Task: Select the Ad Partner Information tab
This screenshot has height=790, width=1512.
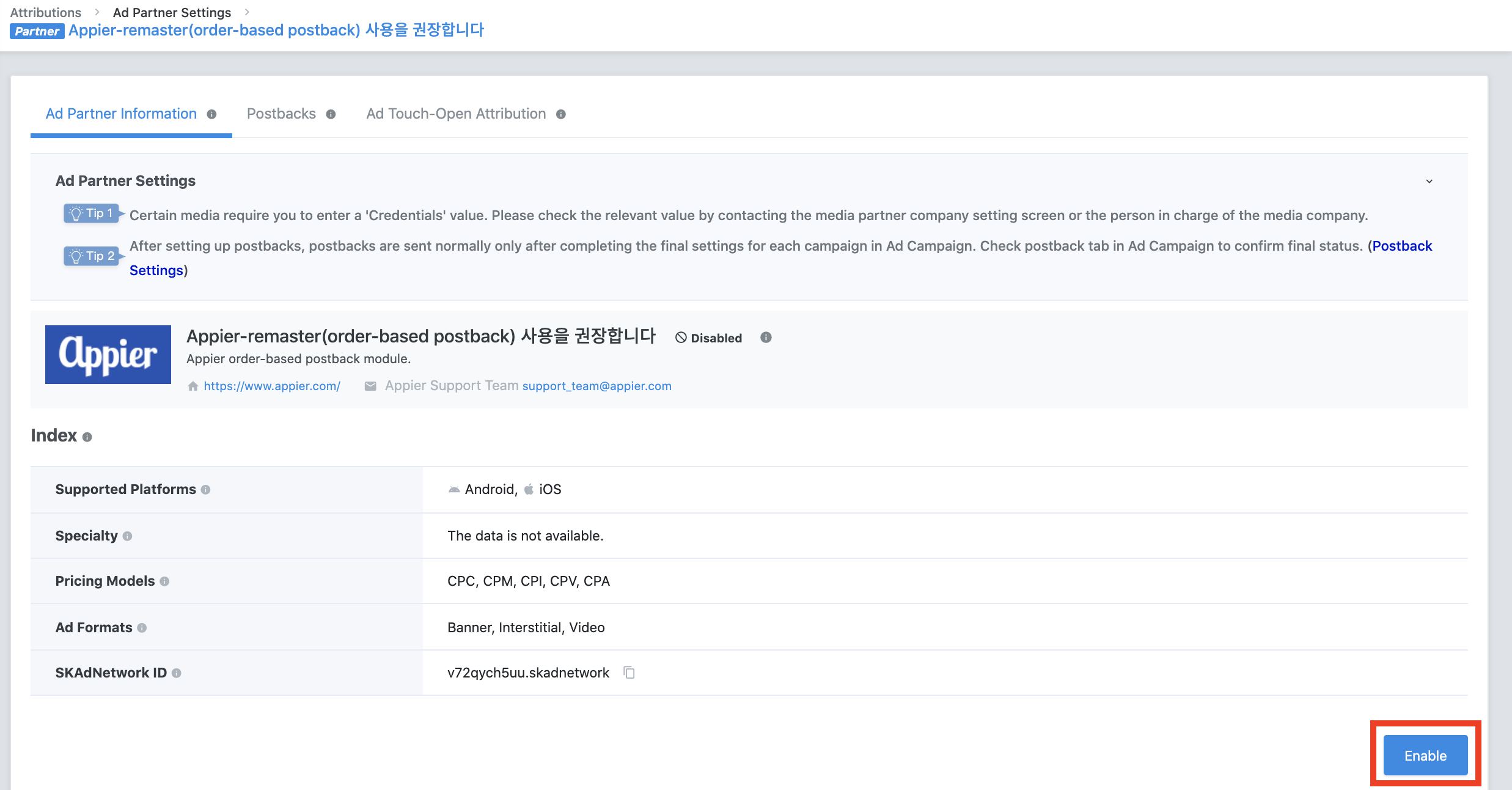Action: click(x=121, y=114)
